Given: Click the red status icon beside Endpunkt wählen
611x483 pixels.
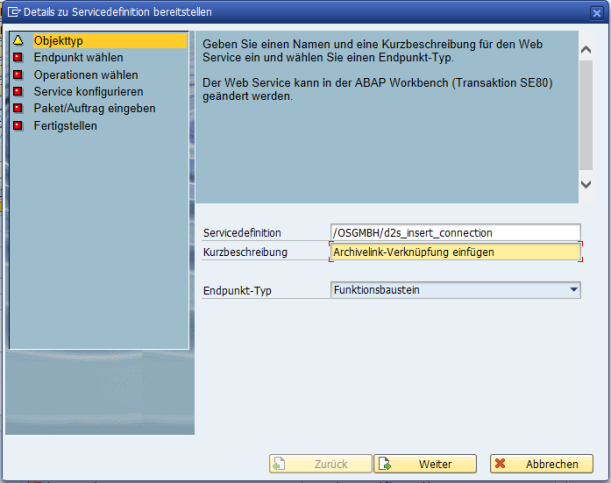Looking at the screenshot, I should [18, 58].
